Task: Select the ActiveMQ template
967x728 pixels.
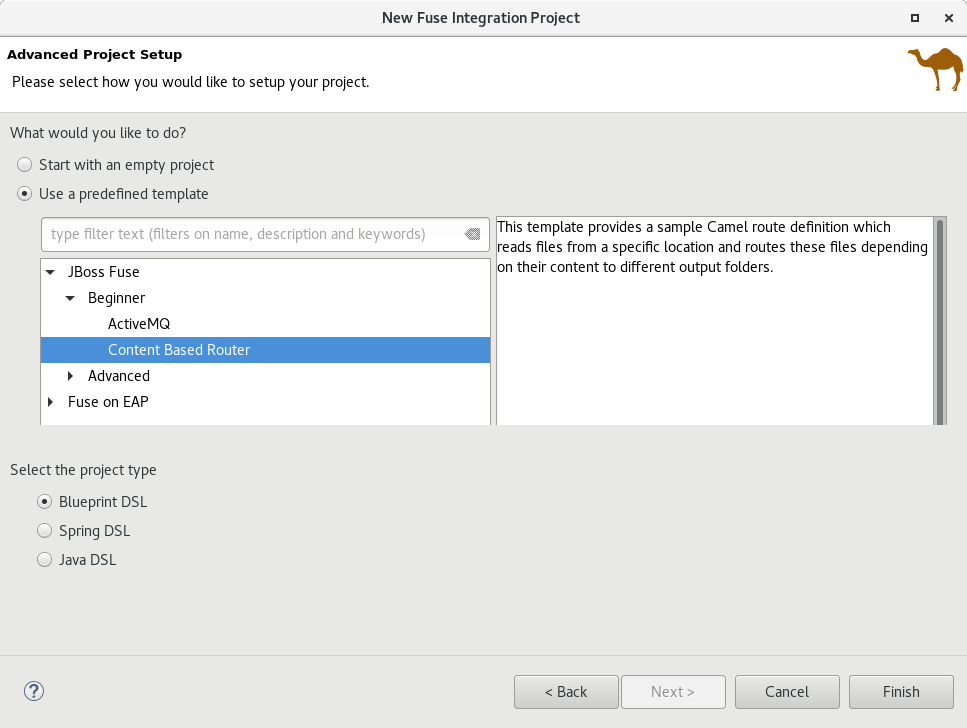Action: point(139,324)
